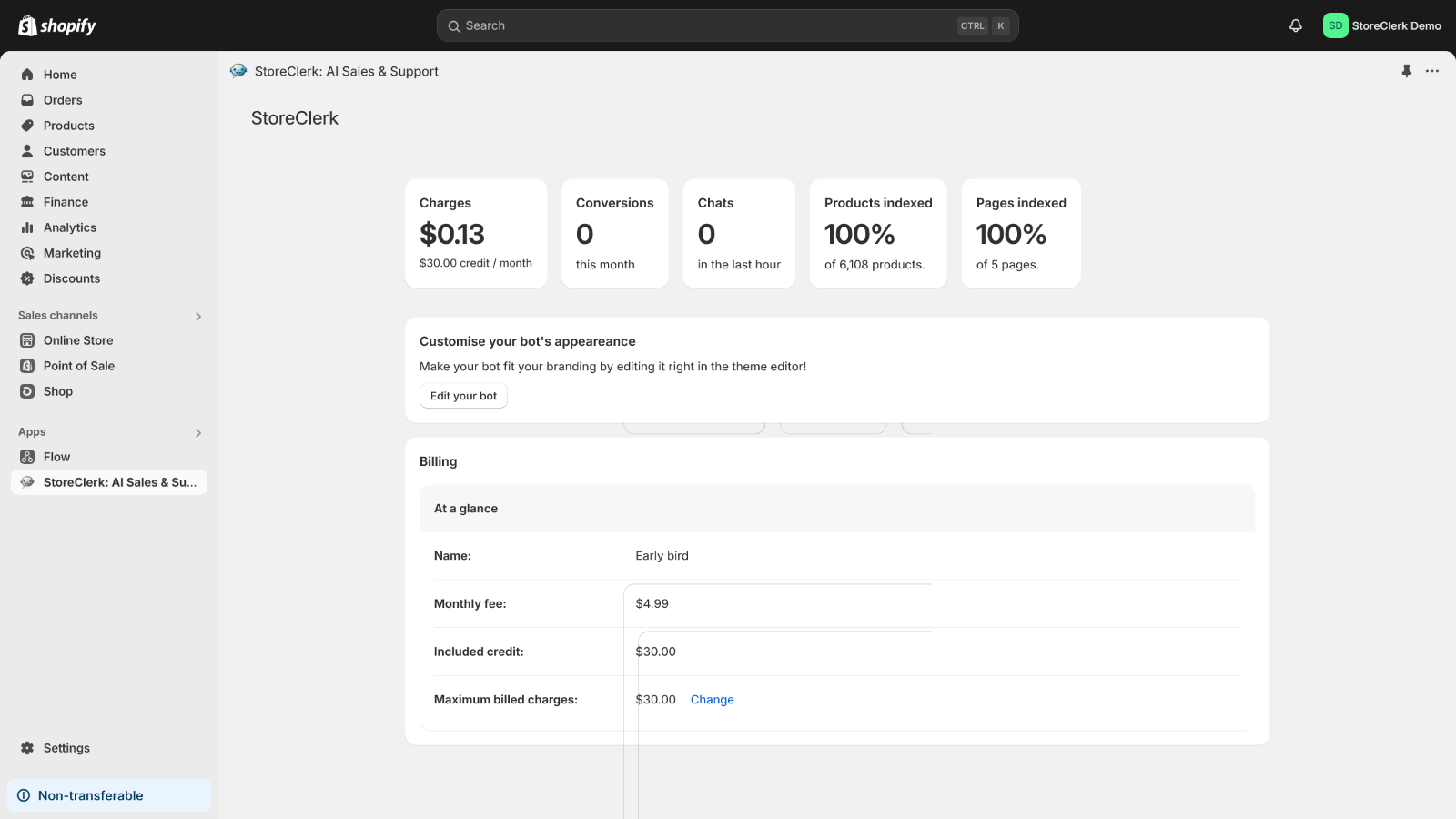This screenshot has width=1456, height=819.
Task: Click the StoreClerk Demo account avatar
Action: click(1335, 25)
